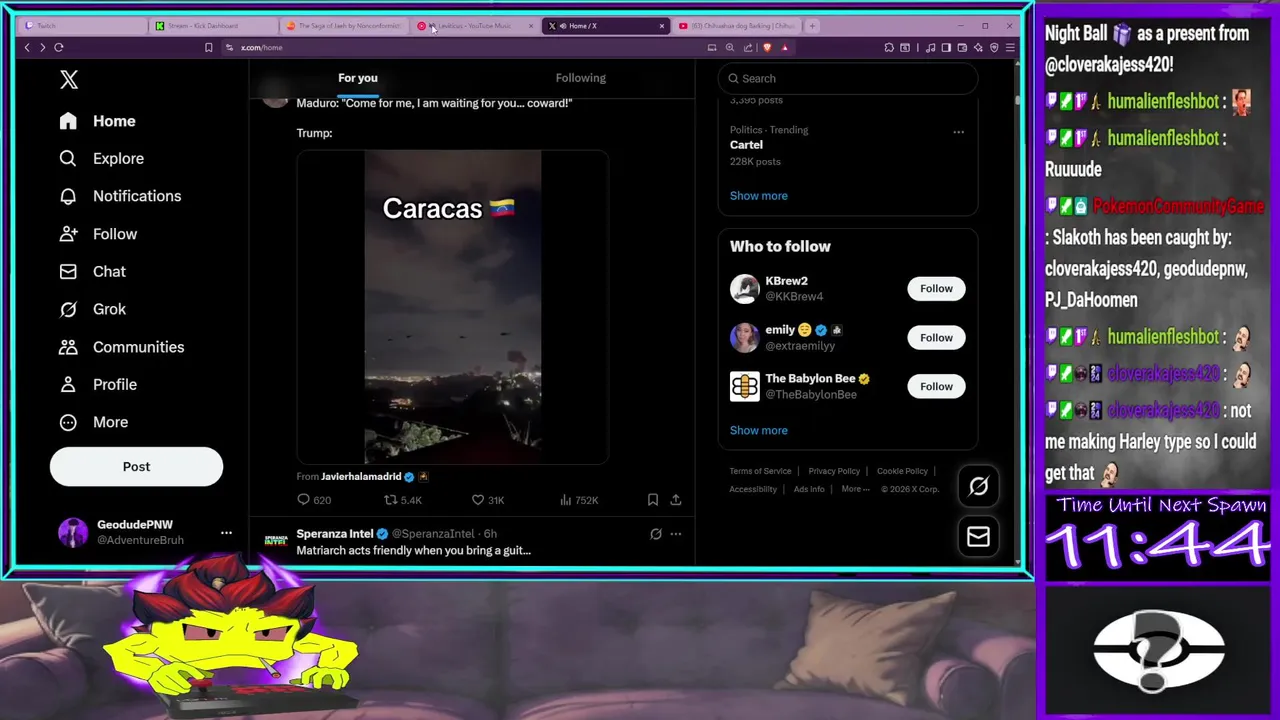
Task: Open the More menu in sidebar
Action: (94, 422)
